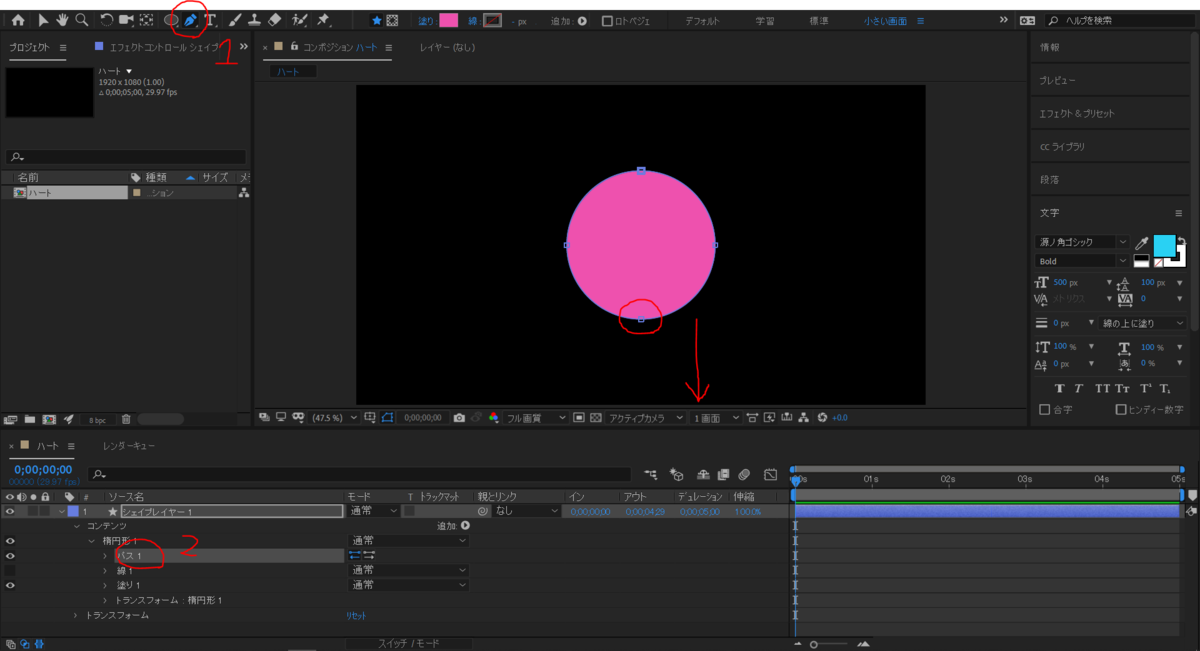The image size is (1200, 651).
Task: Toggle visibility eye of シェイプレイヤー 1
Action: 11,511
